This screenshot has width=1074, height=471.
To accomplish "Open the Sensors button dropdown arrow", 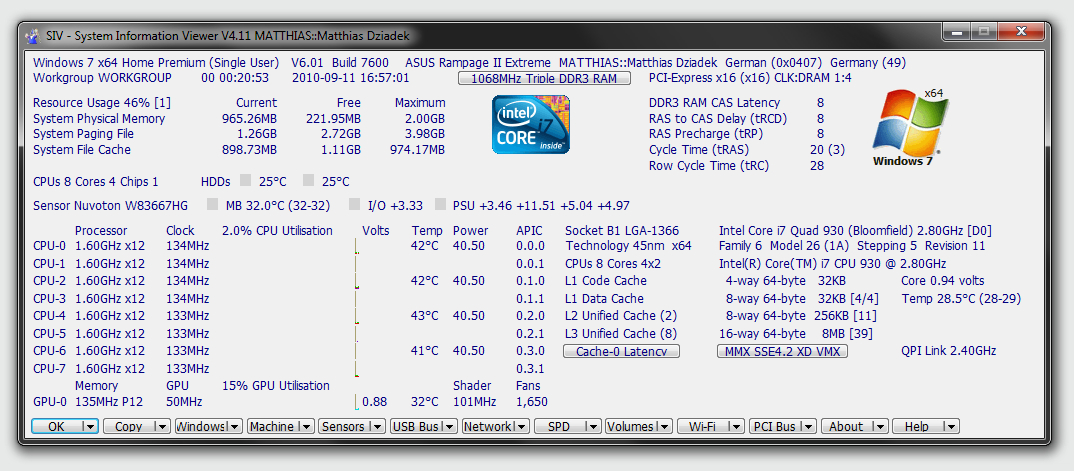I will [378, 427].
